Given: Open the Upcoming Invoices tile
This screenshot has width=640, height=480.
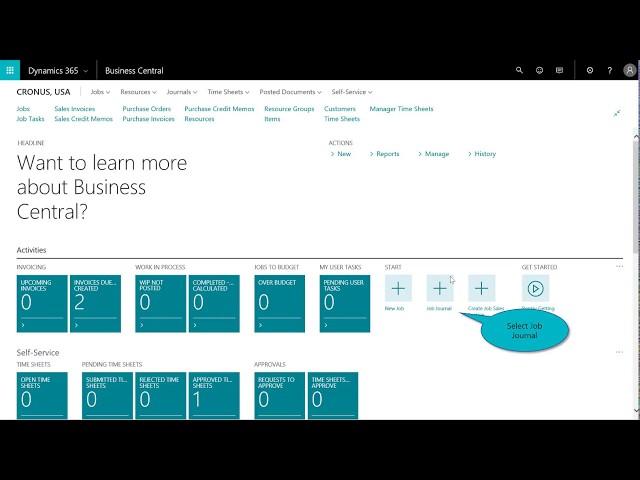Looking at the screenshot, I should (42, 304).
